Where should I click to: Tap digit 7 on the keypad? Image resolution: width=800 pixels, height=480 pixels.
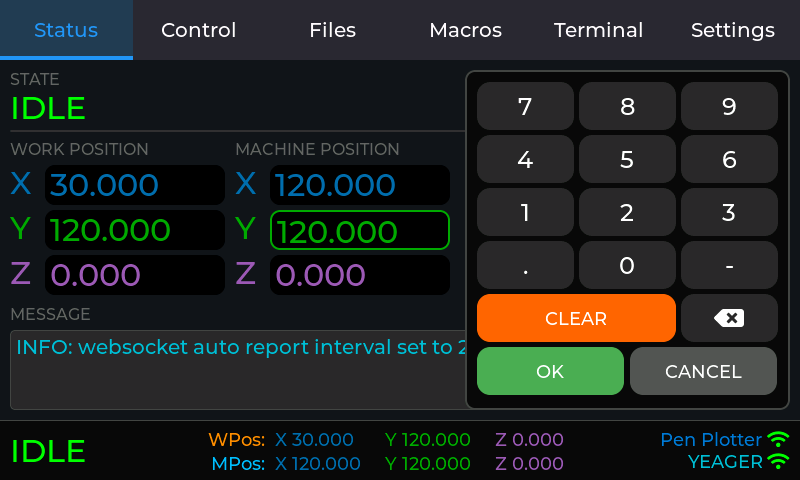(525, 106)
